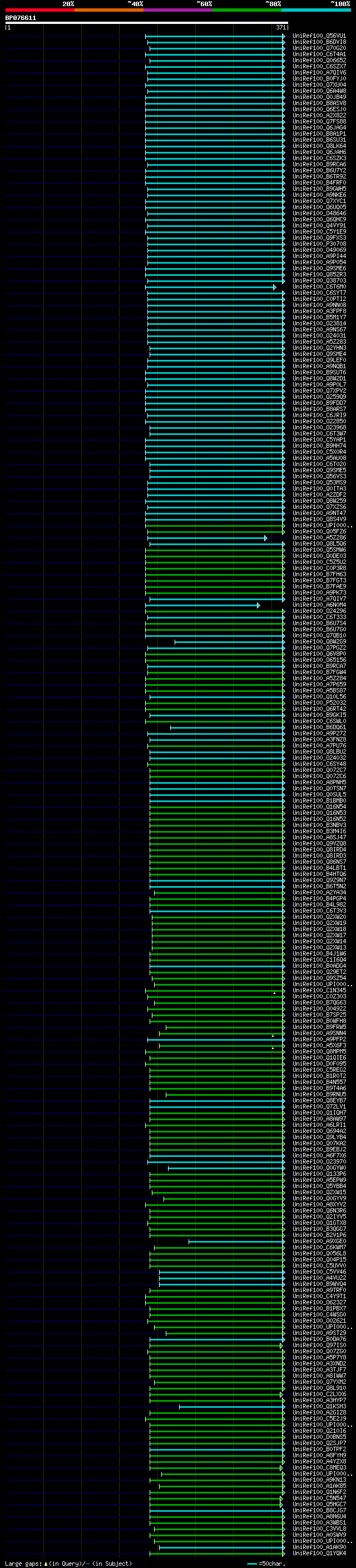This screenshot has height=1568, width=356.
Task: Open hit UniRef100_C6SZX7
Action: pos(319,66)
